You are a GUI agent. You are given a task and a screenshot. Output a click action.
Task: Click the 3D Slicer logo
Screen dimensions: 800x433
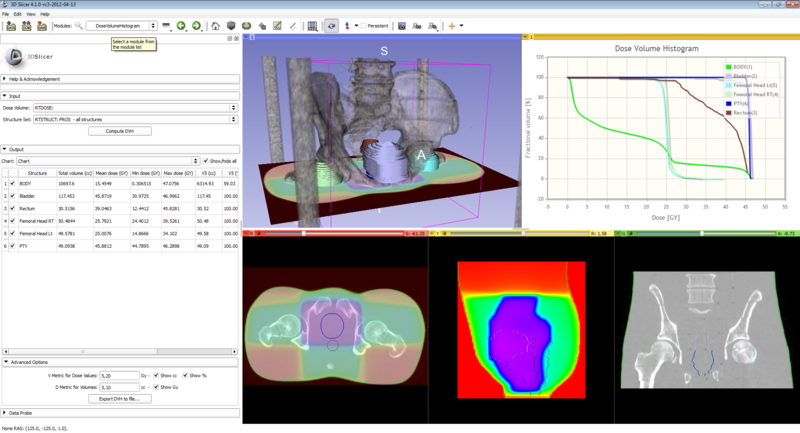[28, 57]
